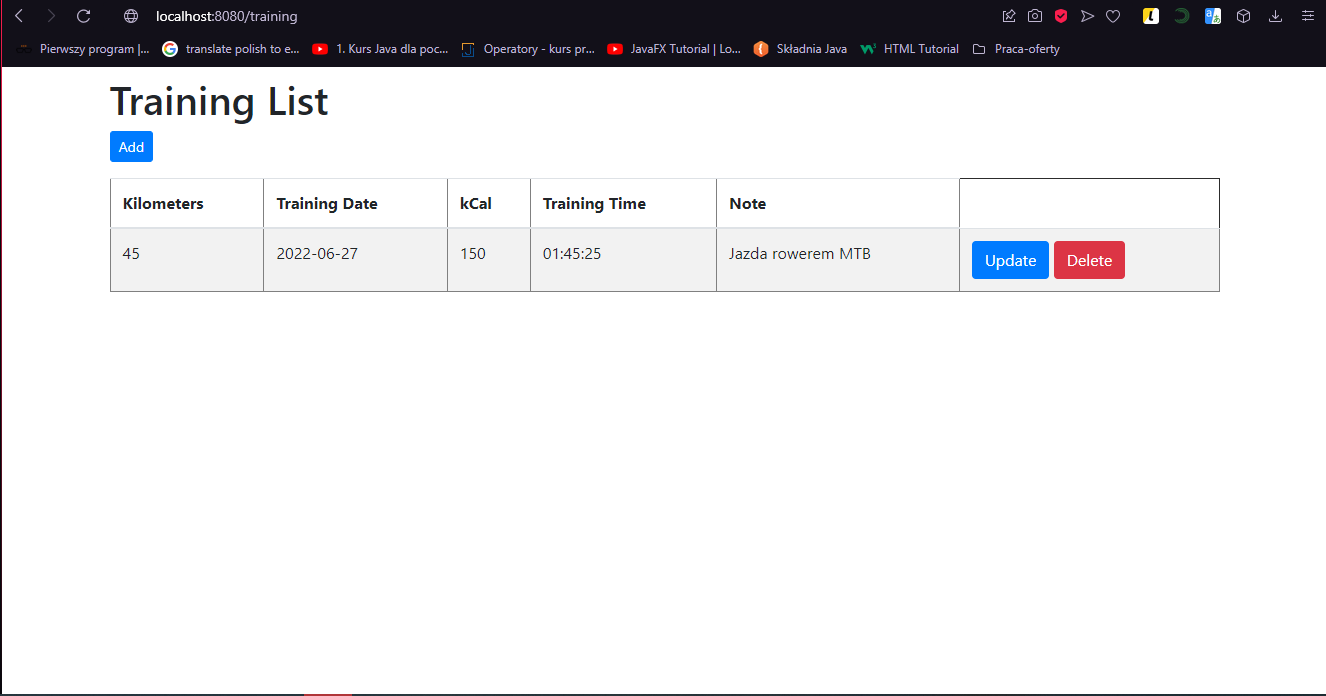Open the 'Pierwszy program' bookmark
1326x696 pixels.
83,48
